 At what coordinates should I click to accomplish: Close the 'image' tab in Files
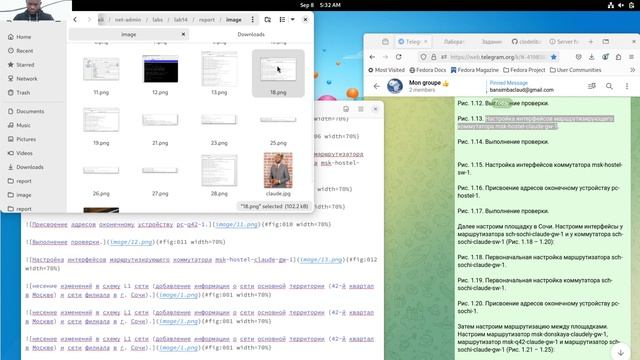click(183, 34)
